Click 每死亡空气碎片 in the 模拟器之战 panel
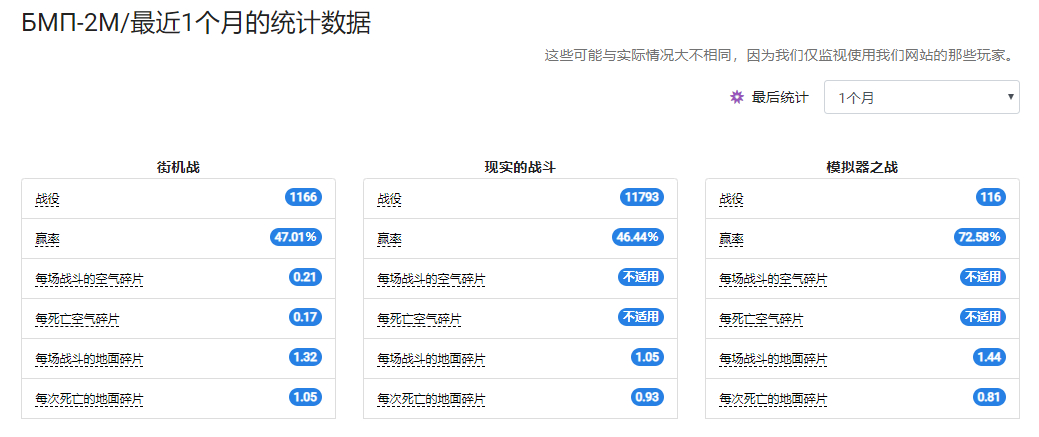1039x437 pixels. coord(761,319)
